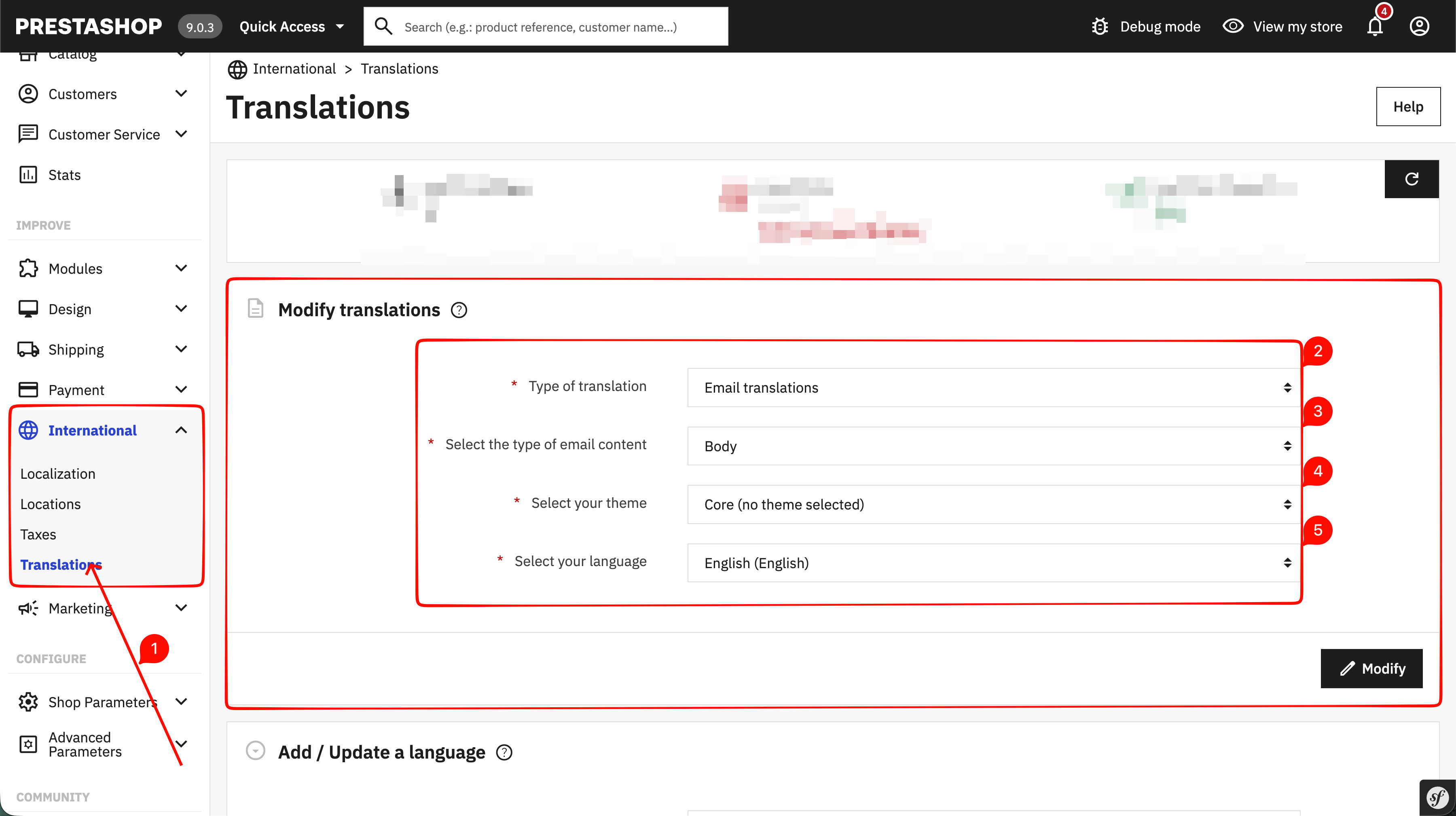Open the Localization submenu item
The width and height of the screenshot is (1456, 816).
(x=58, y=474)
